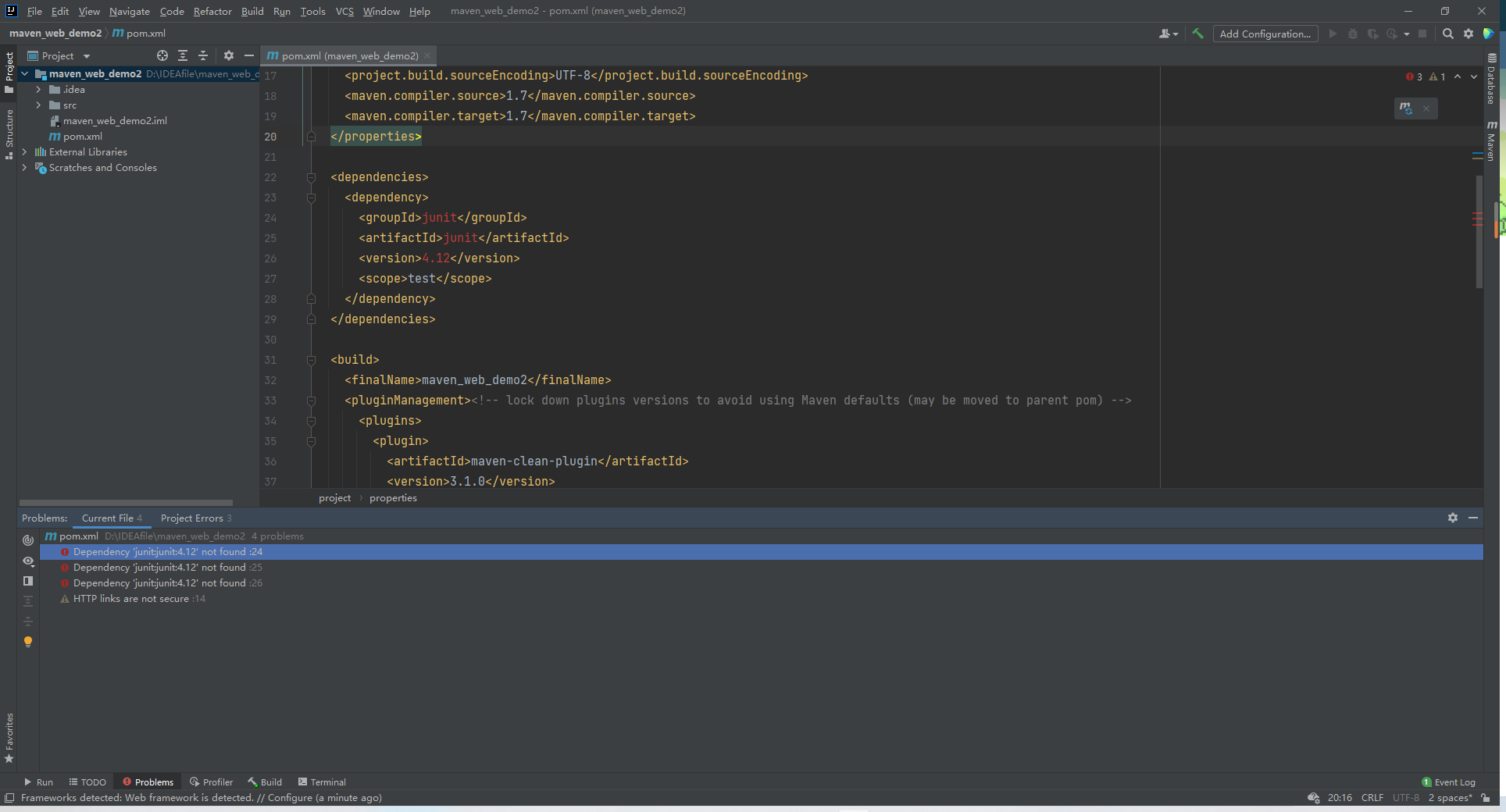Click the Project panel horizontal scrollbar
Image resolution: width=1506 pixels, height=812 pixels.
click(126, 503)
